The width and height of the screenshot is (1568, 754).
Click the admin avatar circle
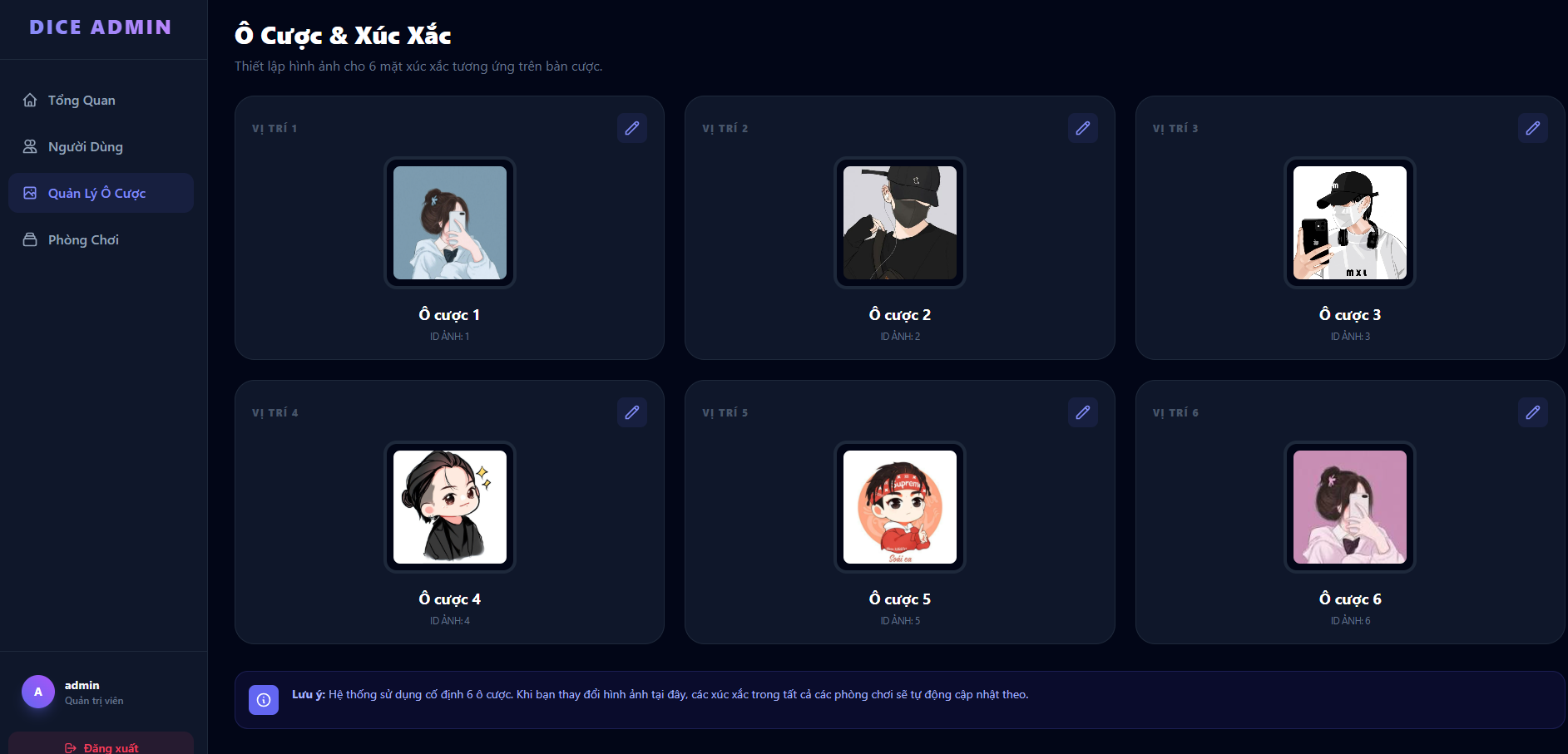(x=38, y=692)
